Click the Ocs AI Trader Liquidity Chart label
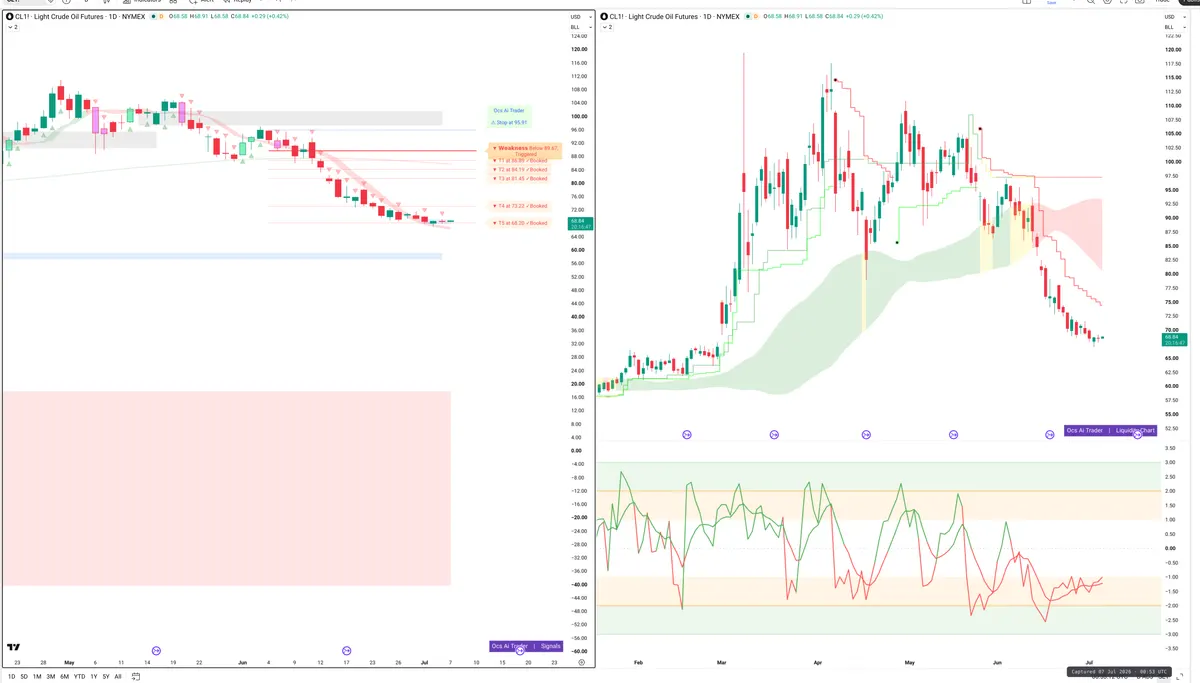 pos(1110,430)
